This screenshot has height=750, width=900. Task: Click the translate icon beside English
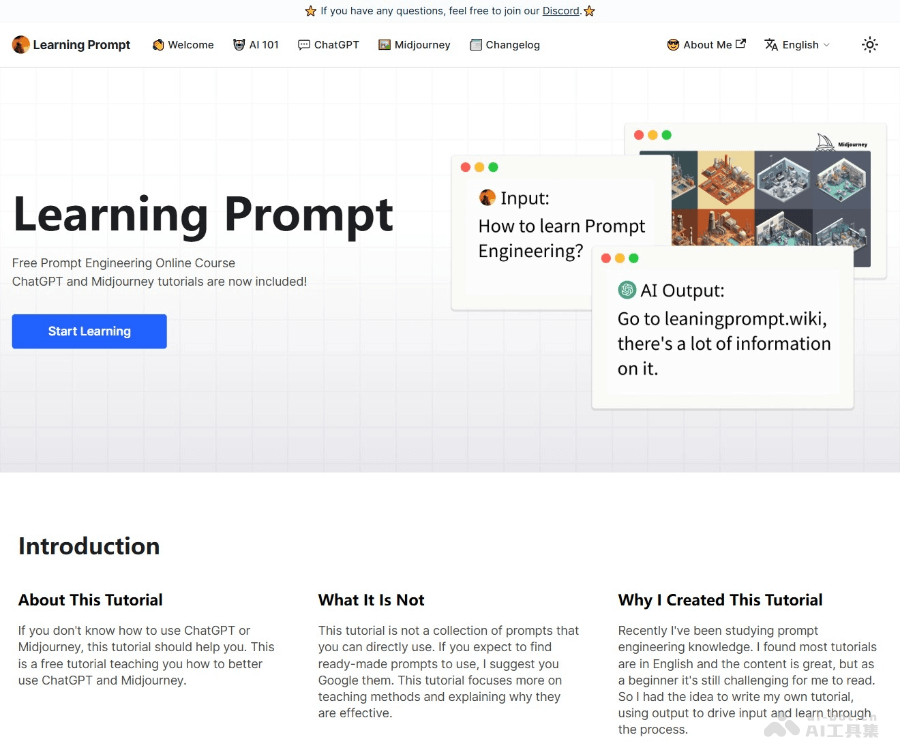tap(772, 44)
